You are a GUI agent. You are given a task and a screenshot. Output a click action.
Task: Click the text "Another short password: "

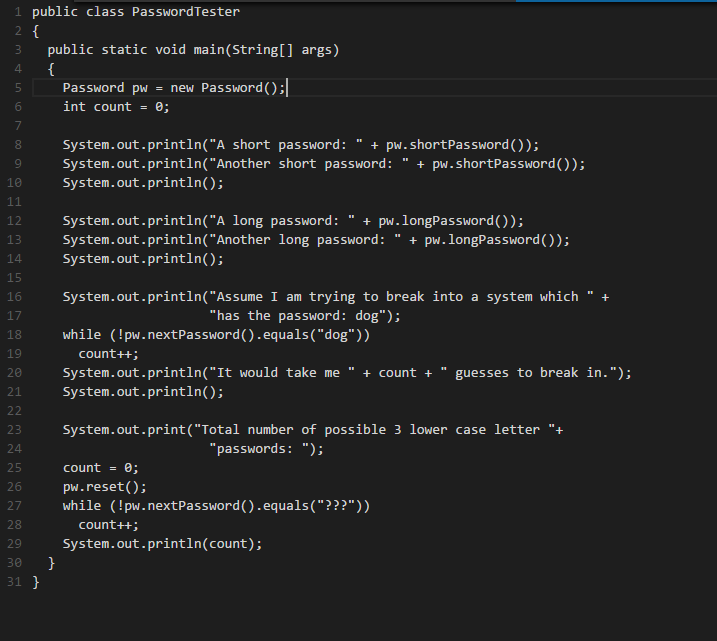click(x=309, y=164)
